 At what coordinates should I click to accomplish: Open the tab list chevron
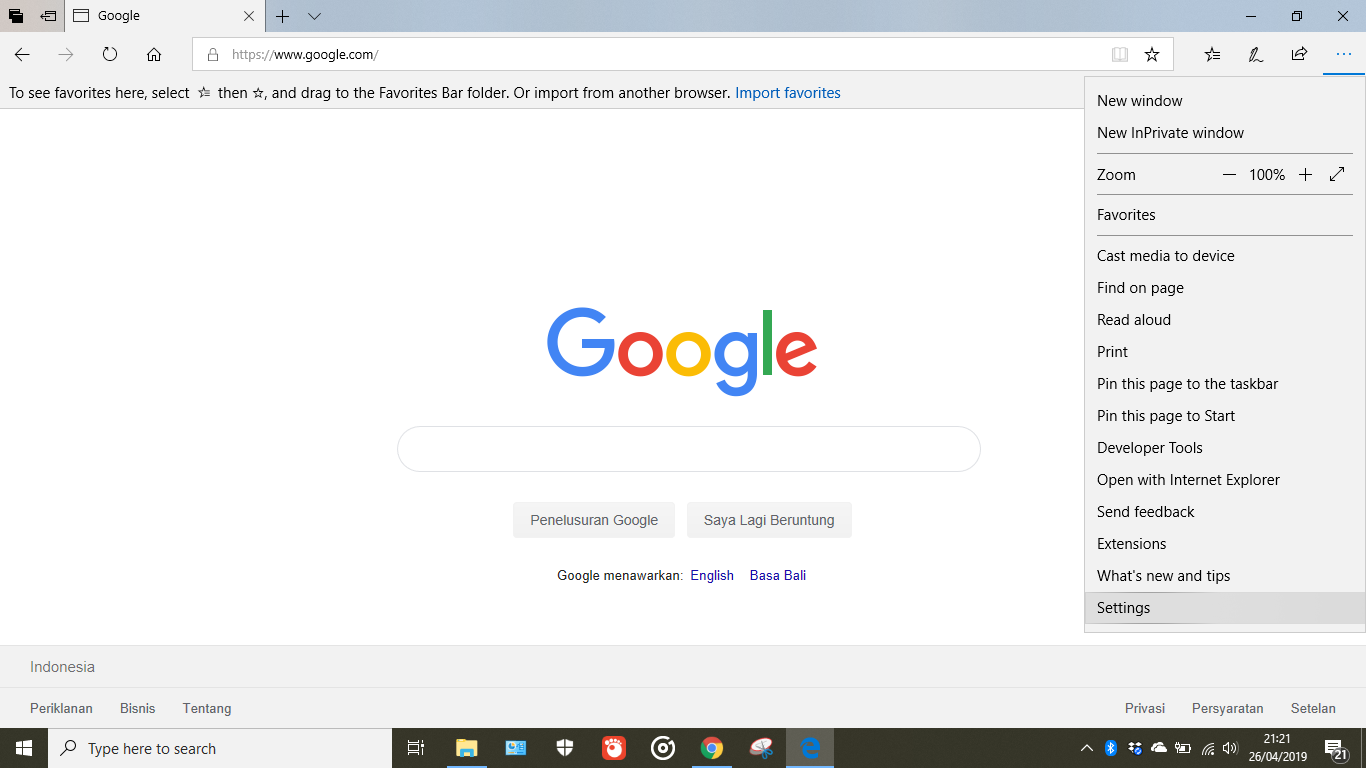pyautogui.click(x=314, y=17)
